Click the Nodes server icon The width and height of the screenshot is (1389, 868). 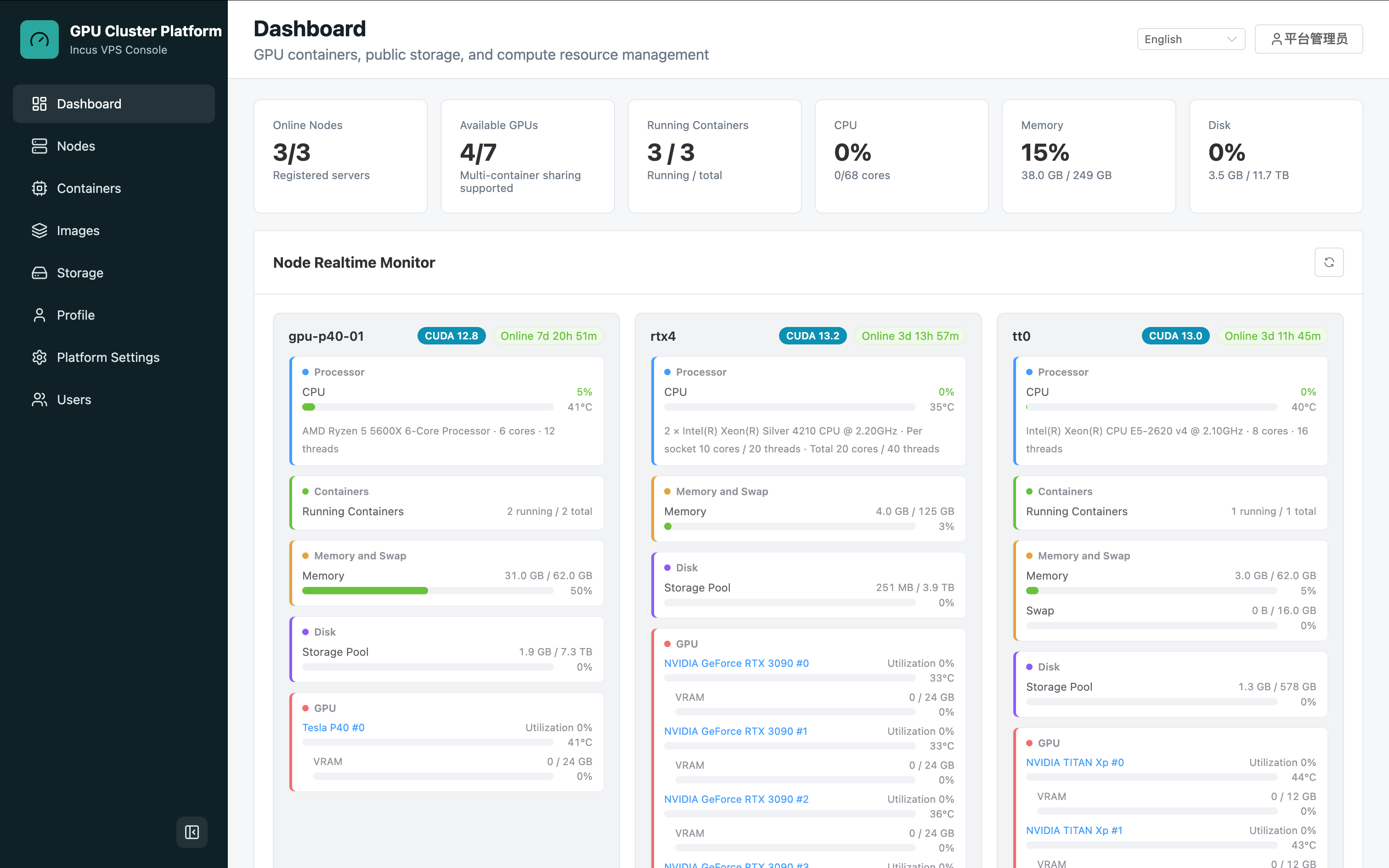[x=39, y=146]
